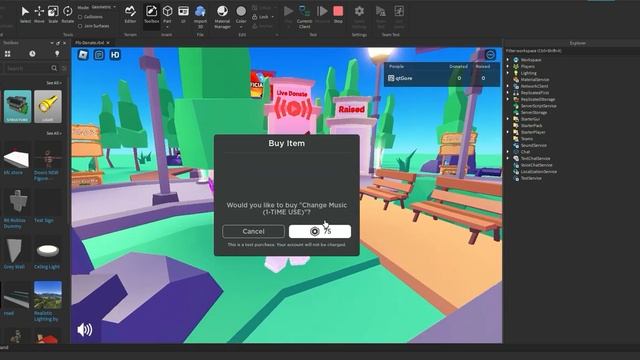Confirm purchase with the Robux price button

click(x=320, y=231)
